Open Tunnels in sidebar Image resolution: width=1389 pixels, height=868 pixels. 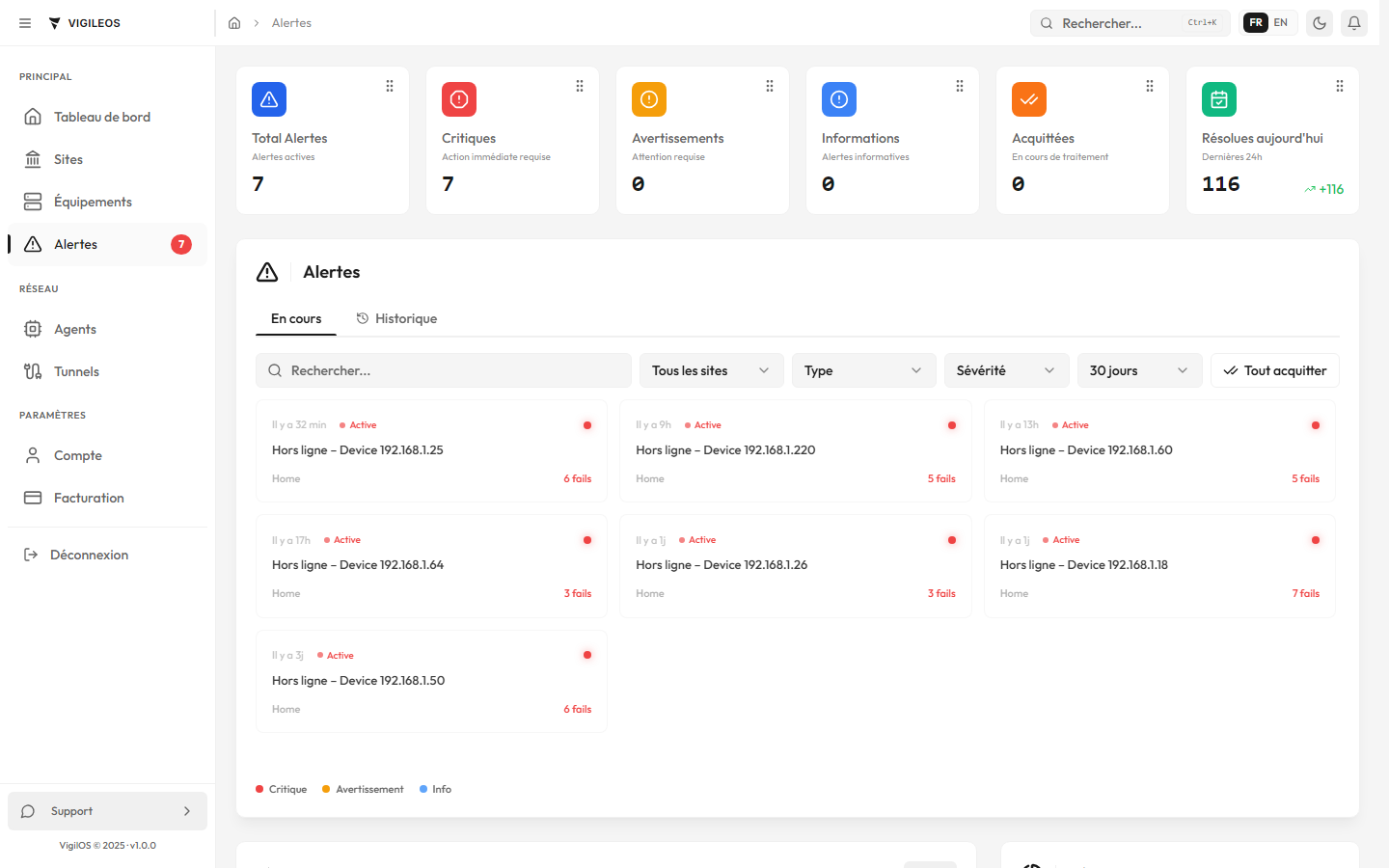coord(107,371)
